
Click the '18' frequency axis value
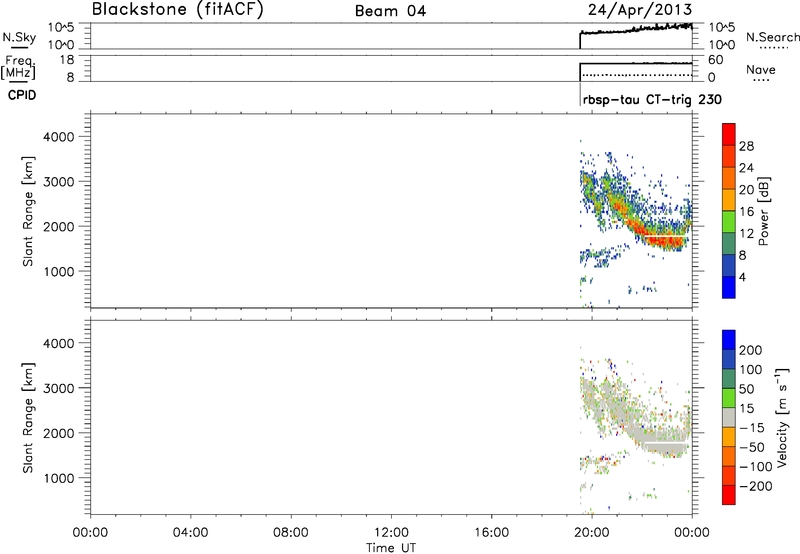click(x=67, y=60)
